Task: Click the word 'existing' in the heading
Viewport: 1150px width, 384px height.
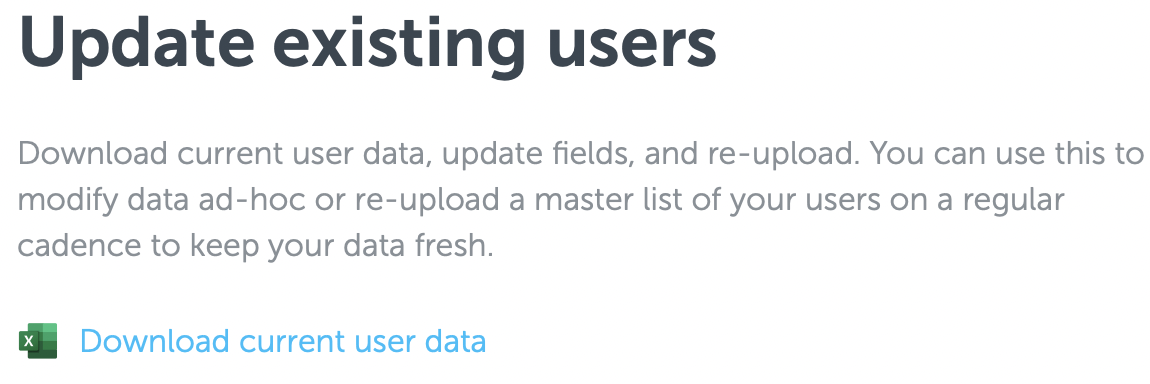Action: point(400,44)
